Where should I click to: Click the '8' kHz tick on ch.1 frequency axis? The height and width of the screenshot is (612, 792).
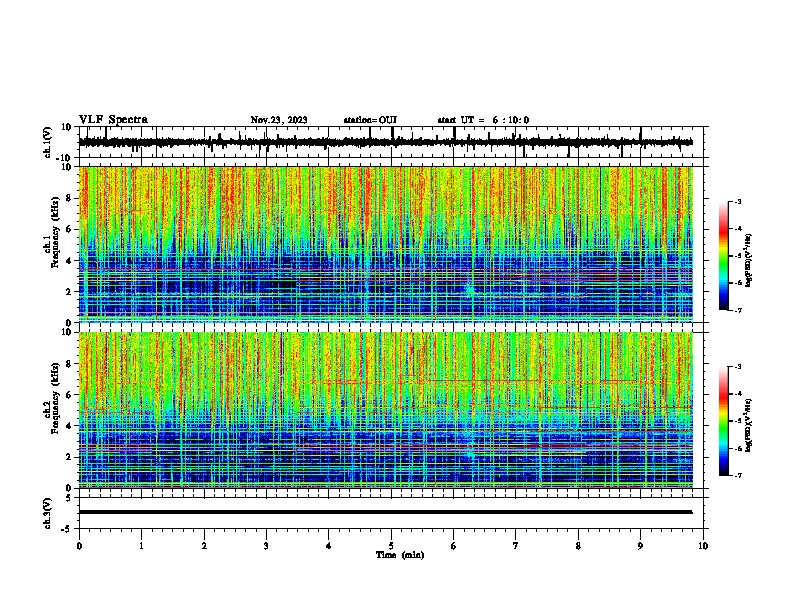coord(69,198)
